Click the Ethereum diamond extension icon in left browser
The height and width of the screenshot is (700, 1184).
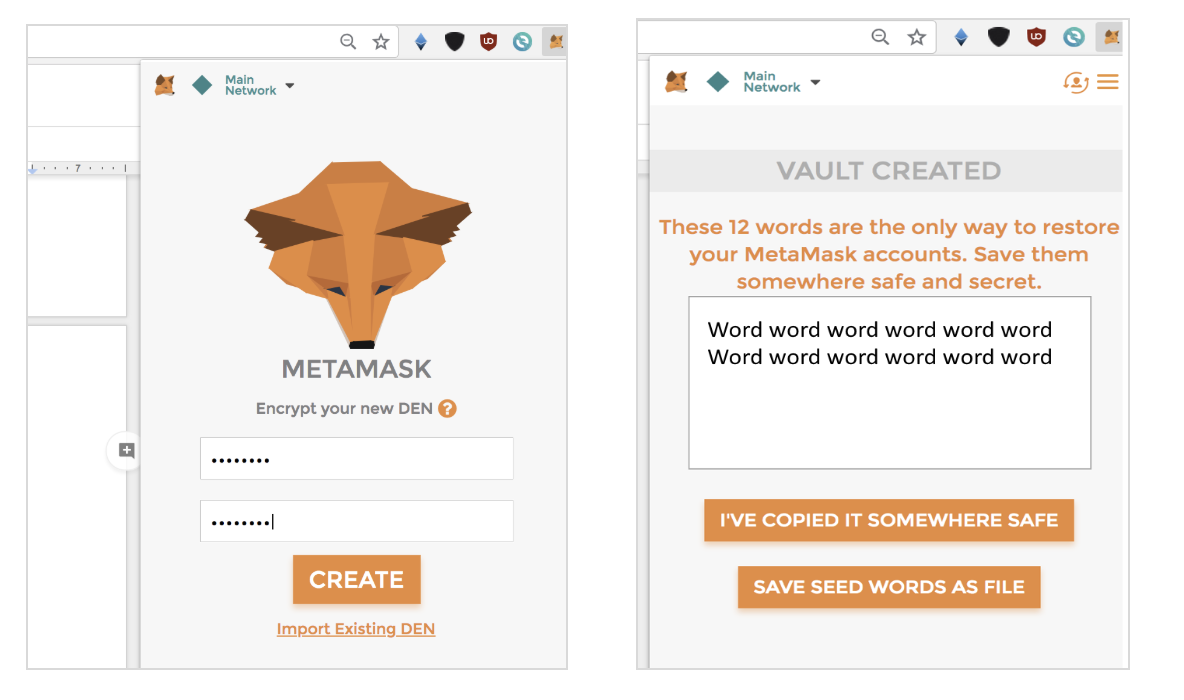tap(421, 42)
